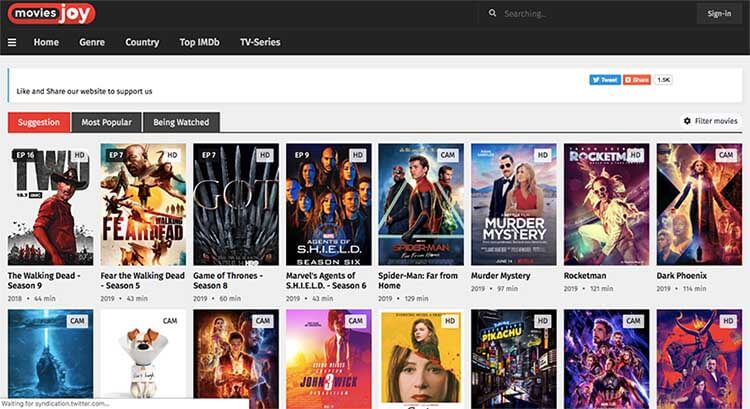Click the red Share button
This screenshot has height=409, width=750.
(637, 80)
